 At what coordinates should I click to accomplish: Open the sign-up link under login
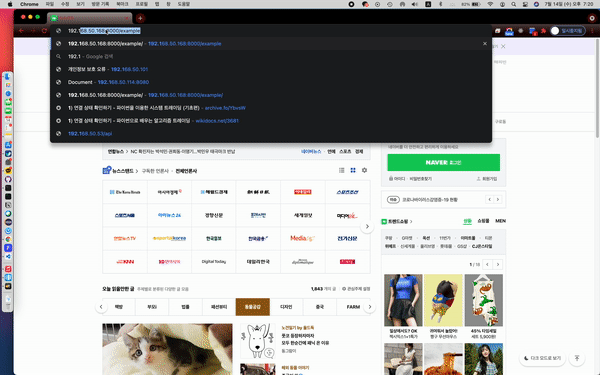[x=487, y=179]
